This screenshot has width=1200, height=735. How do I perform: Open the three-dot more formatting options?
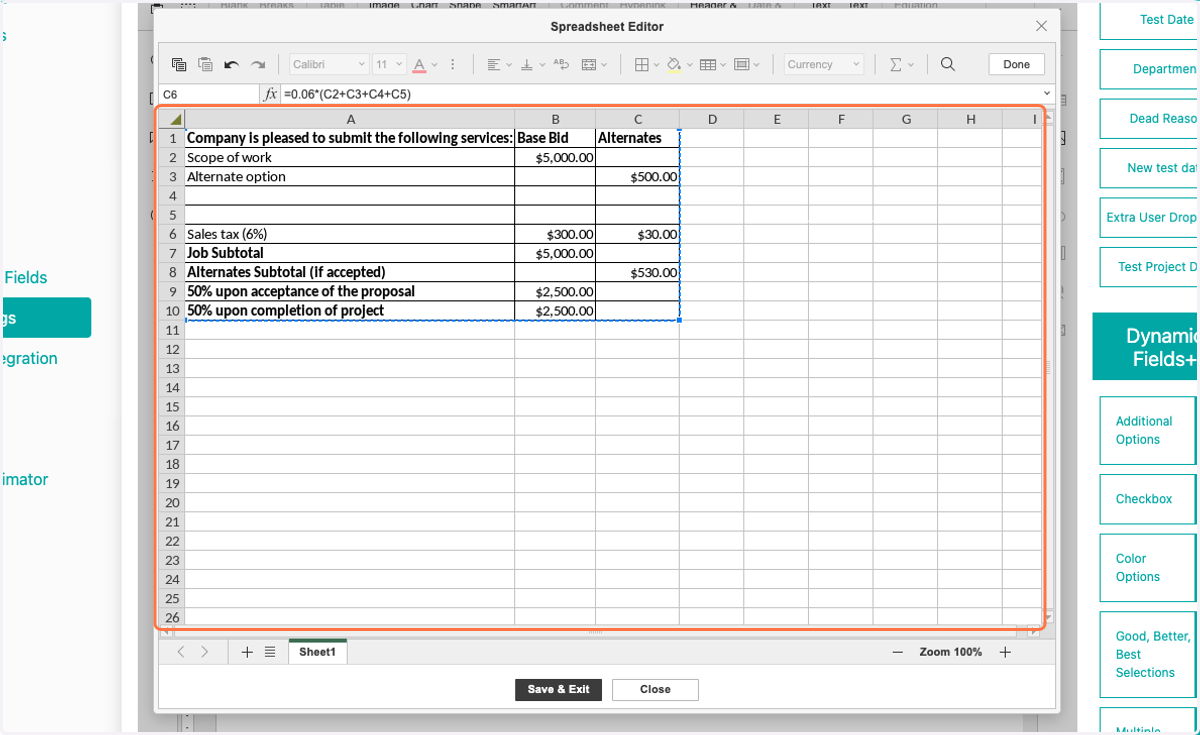453,64
